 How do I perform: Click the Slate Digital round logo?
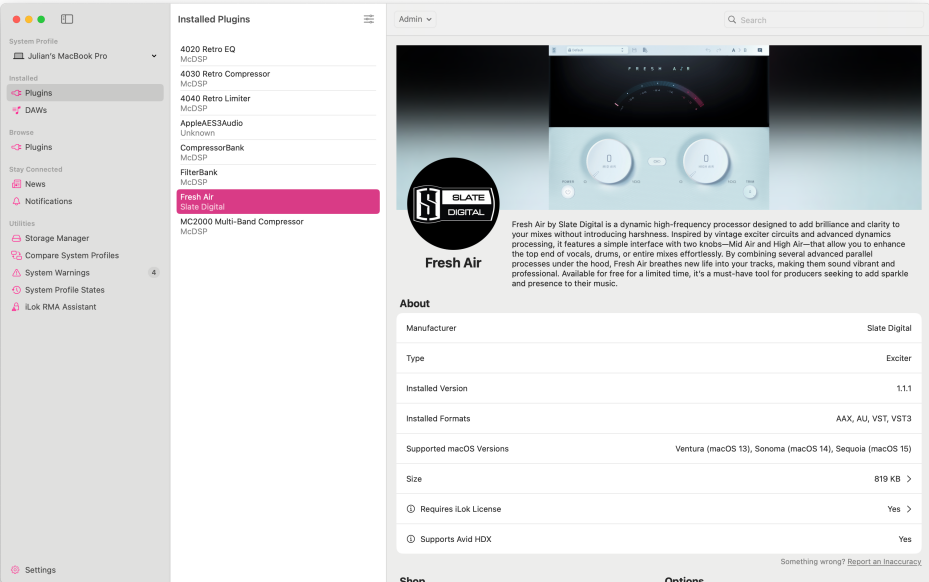point(453,203)
